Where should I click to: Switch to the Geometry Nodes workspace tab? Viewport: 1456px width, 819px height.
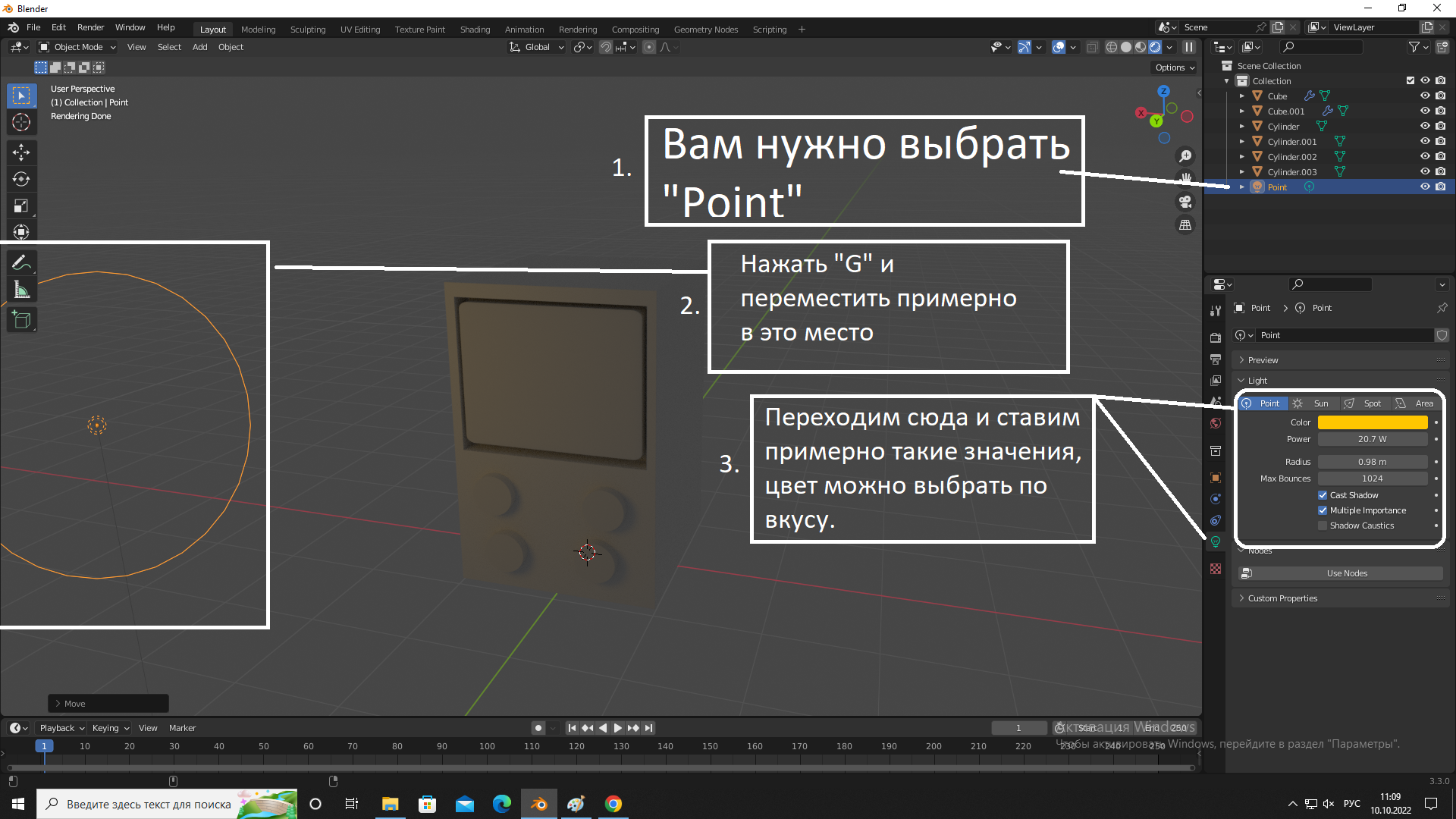pos(705,30)
